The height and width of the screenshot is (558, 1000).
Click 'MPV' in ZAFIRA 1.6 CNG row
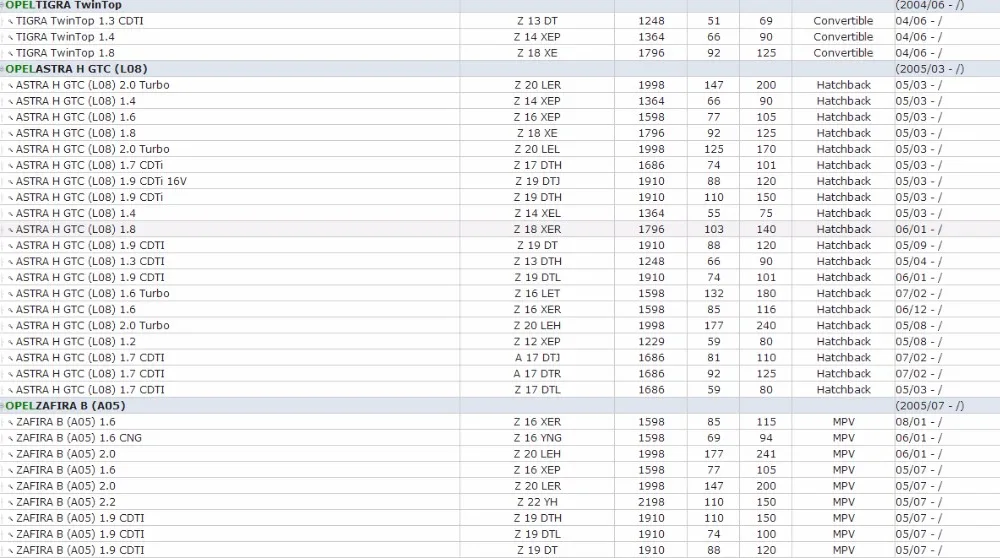(x=843, y=438)
